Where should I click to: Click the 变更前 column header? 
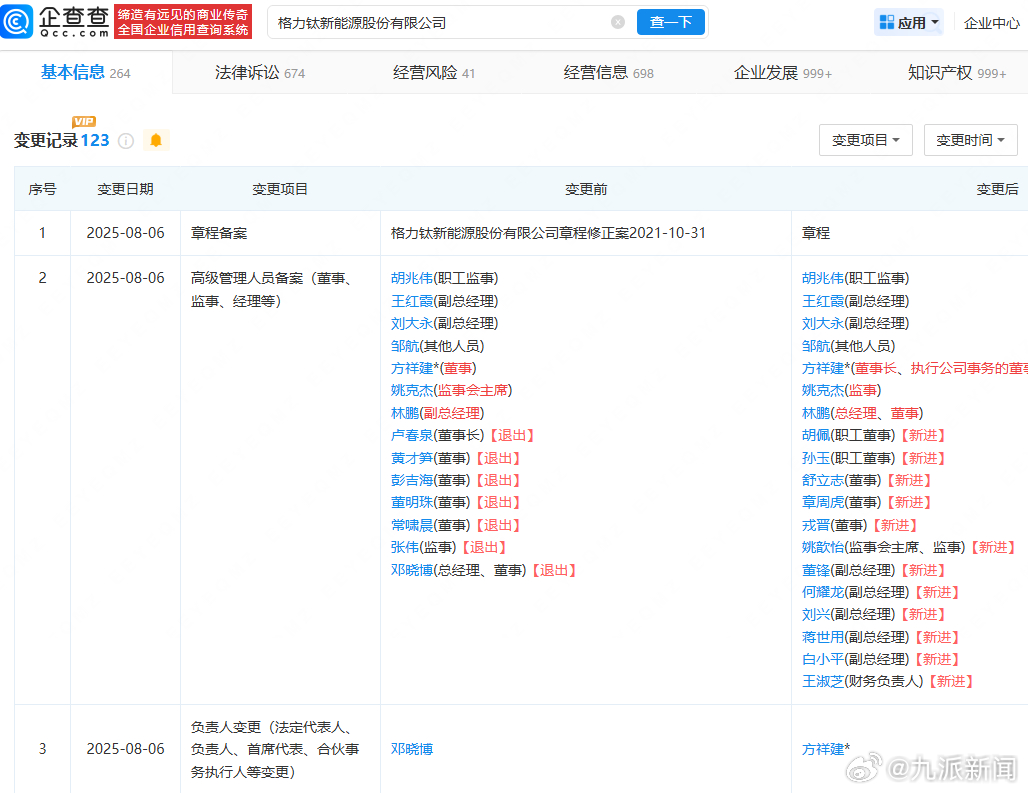click(x=586, y=189)
